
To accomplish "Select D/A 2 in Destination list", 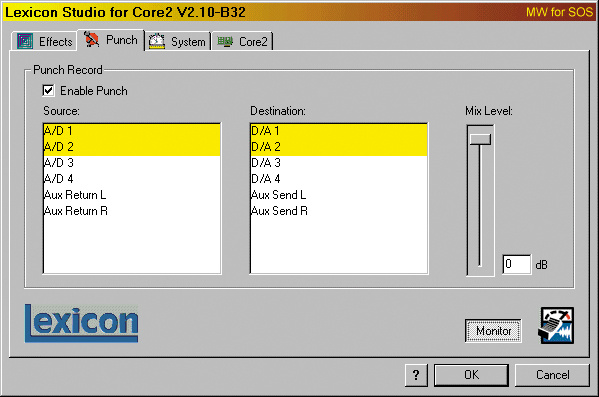I will coord(339,147).
